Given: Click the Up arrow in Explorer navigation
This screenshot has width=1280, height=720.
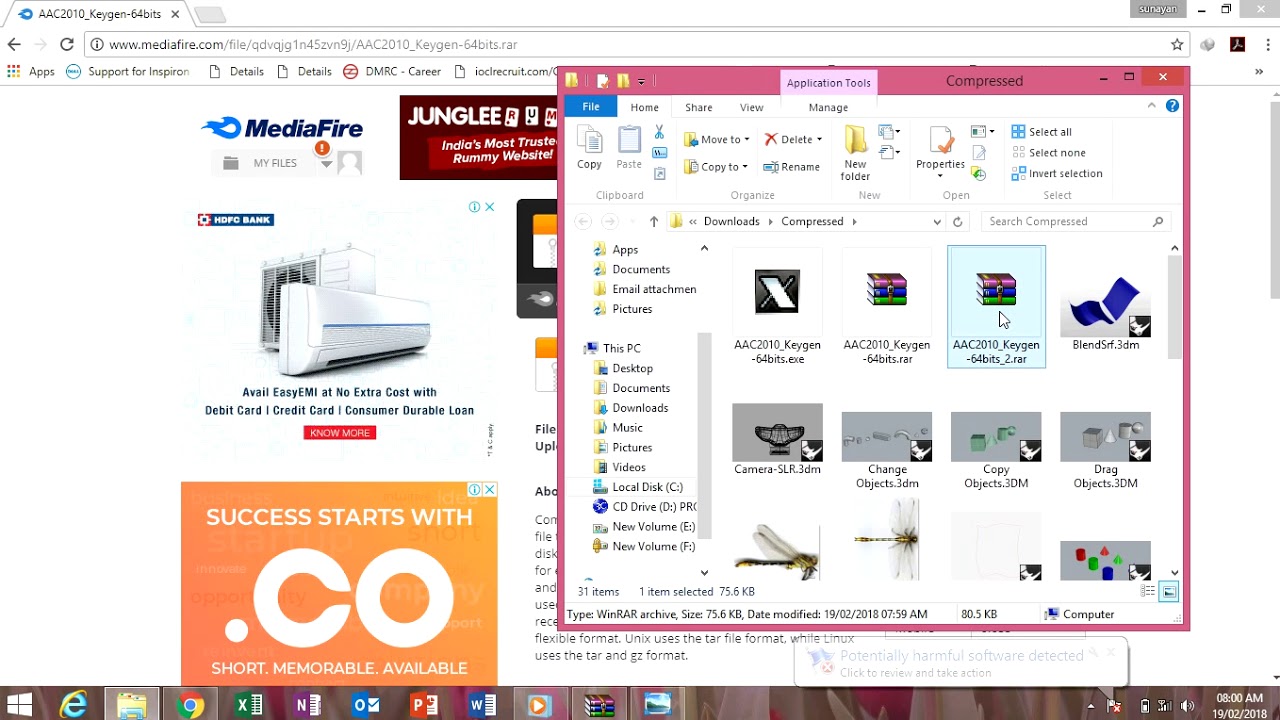Looking at the screenshot, I should pyautogui.click(x=653, y=222).
